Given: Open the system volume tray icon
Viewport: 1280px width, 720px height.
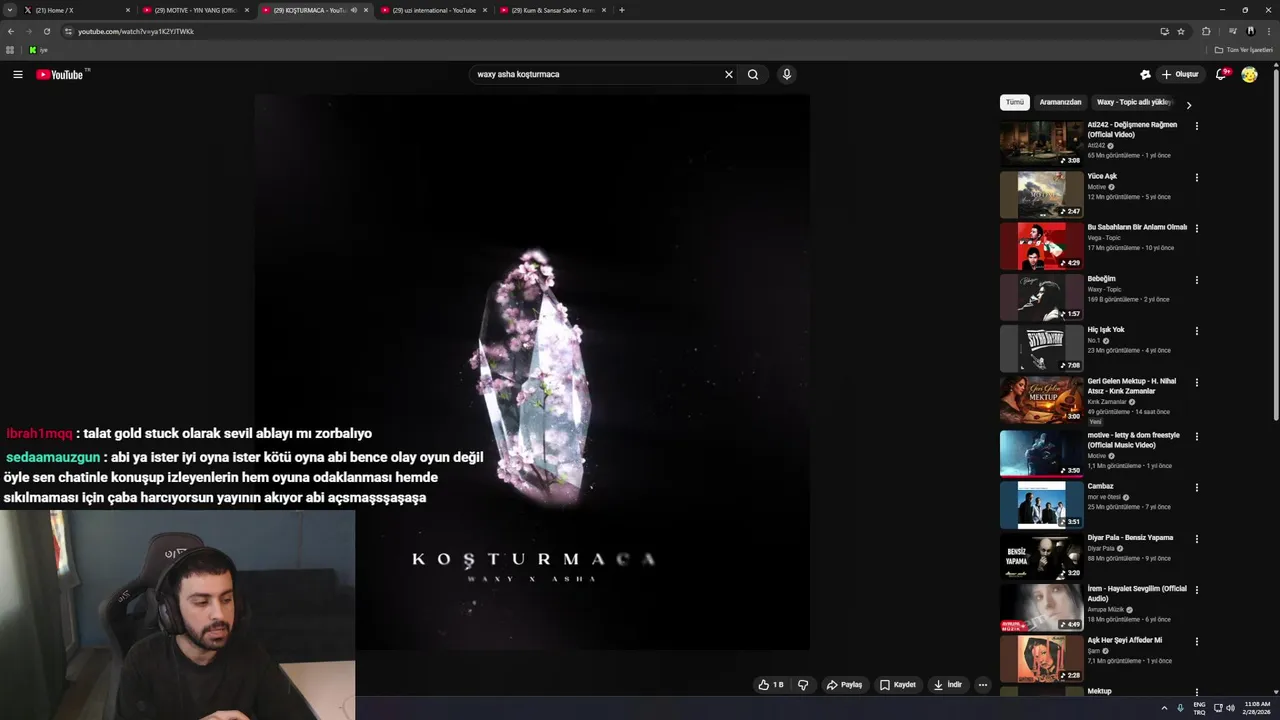Looking at the screenshot, I should click(x=1230, y=708).
